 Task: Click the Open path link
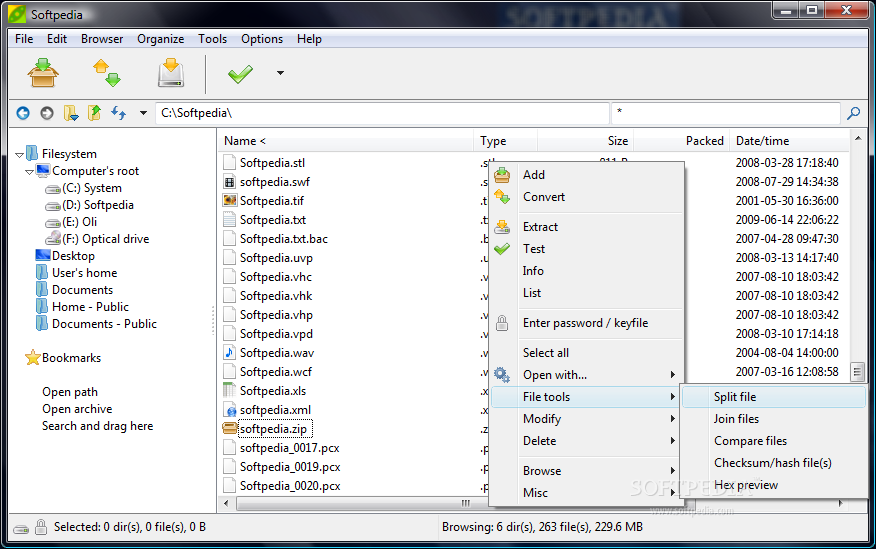[70, 392]
